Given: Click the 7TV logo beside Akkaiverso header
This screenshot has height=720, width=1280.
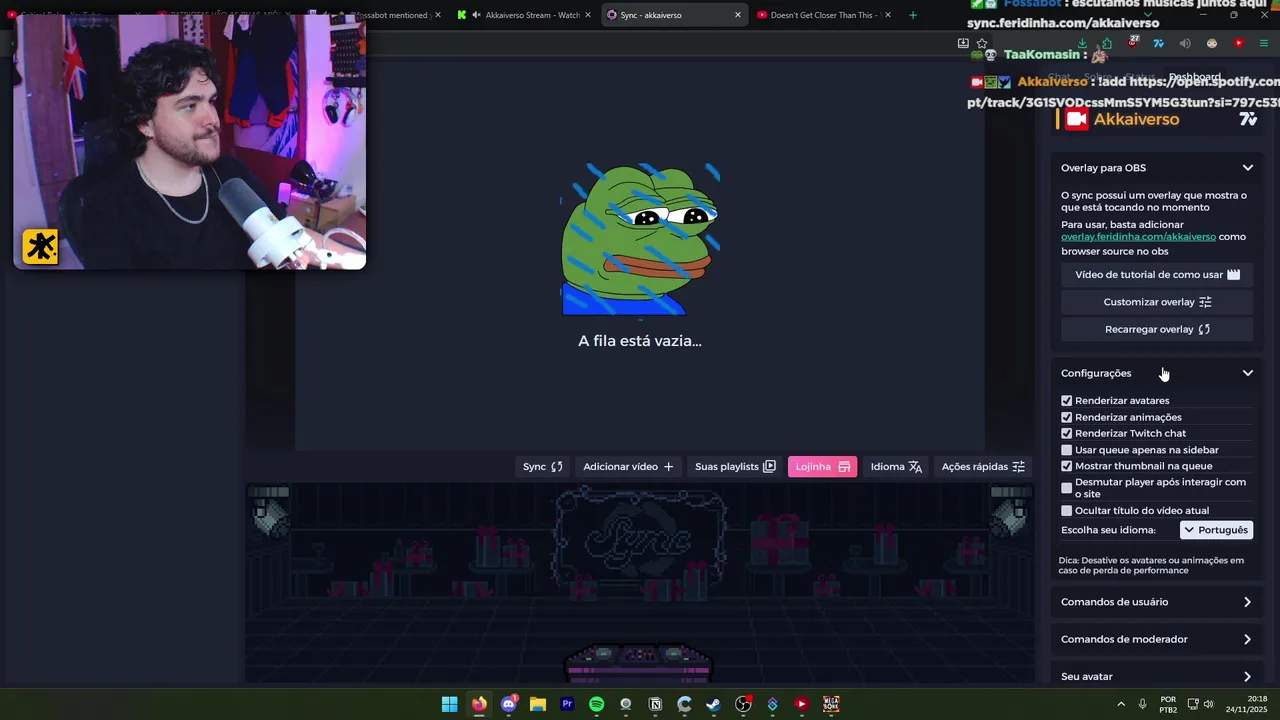Looking at the screenshot, I should [1248, 119].
